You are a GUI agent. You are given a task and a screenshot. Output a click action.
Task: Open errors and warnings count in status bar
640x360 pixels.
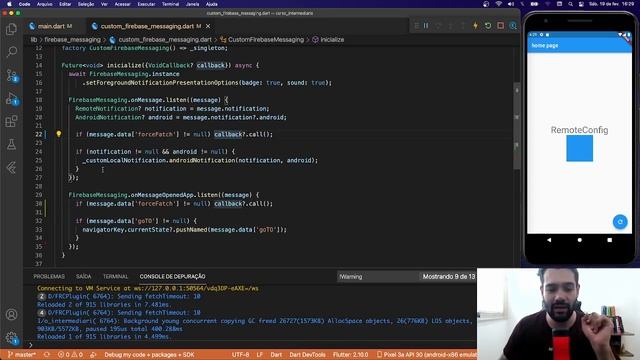click(x=70, y=355)
